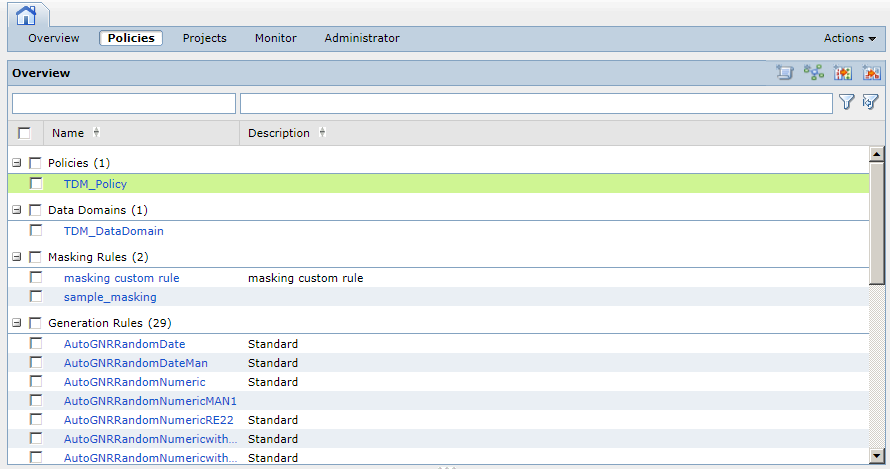Tick the AutoGNRRandomNumericRE22 checkbox
890x469 pixels.
(x=36, y=420)
